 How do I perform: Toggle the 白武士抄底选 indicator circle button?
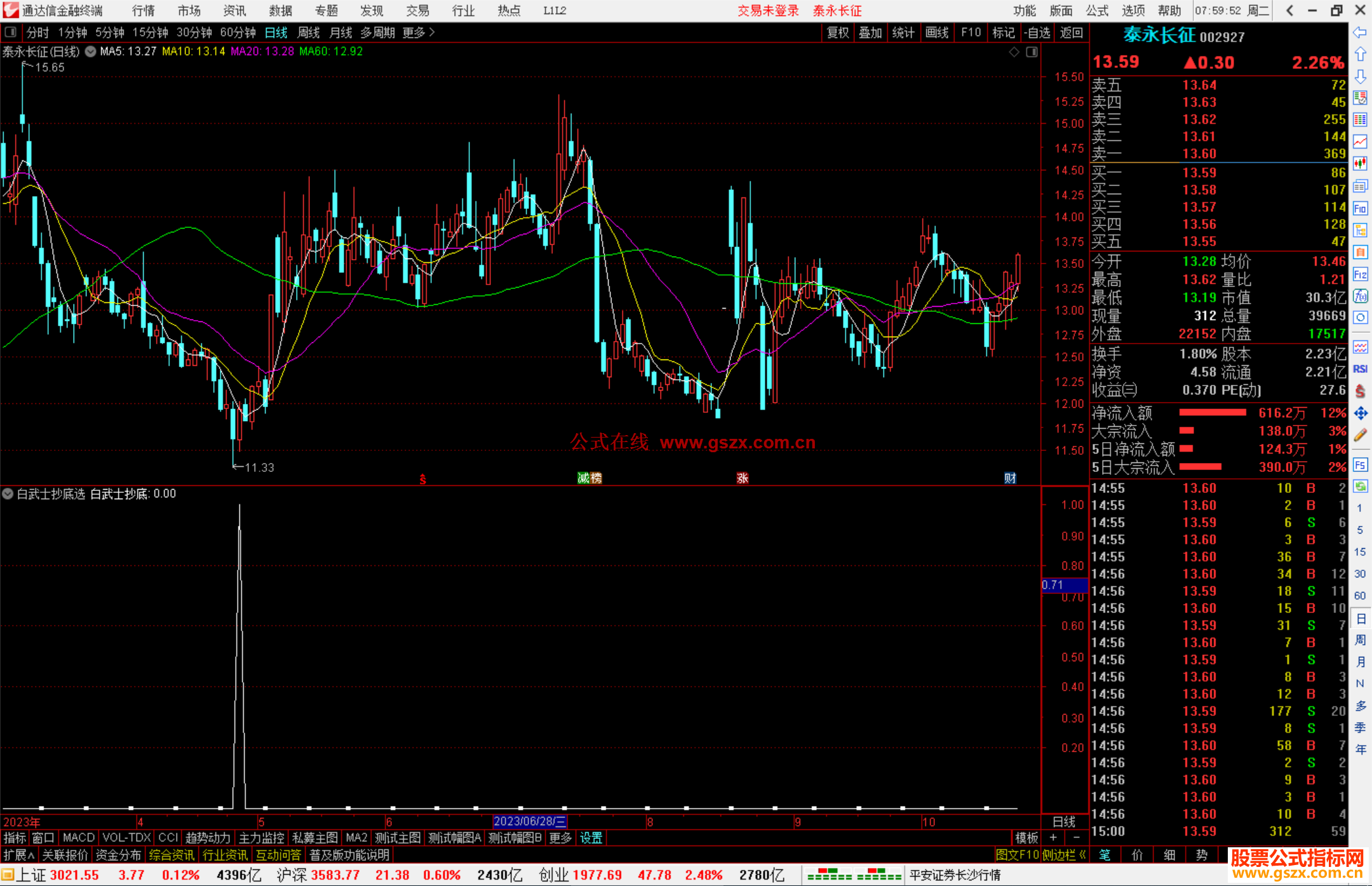[8, 493]
